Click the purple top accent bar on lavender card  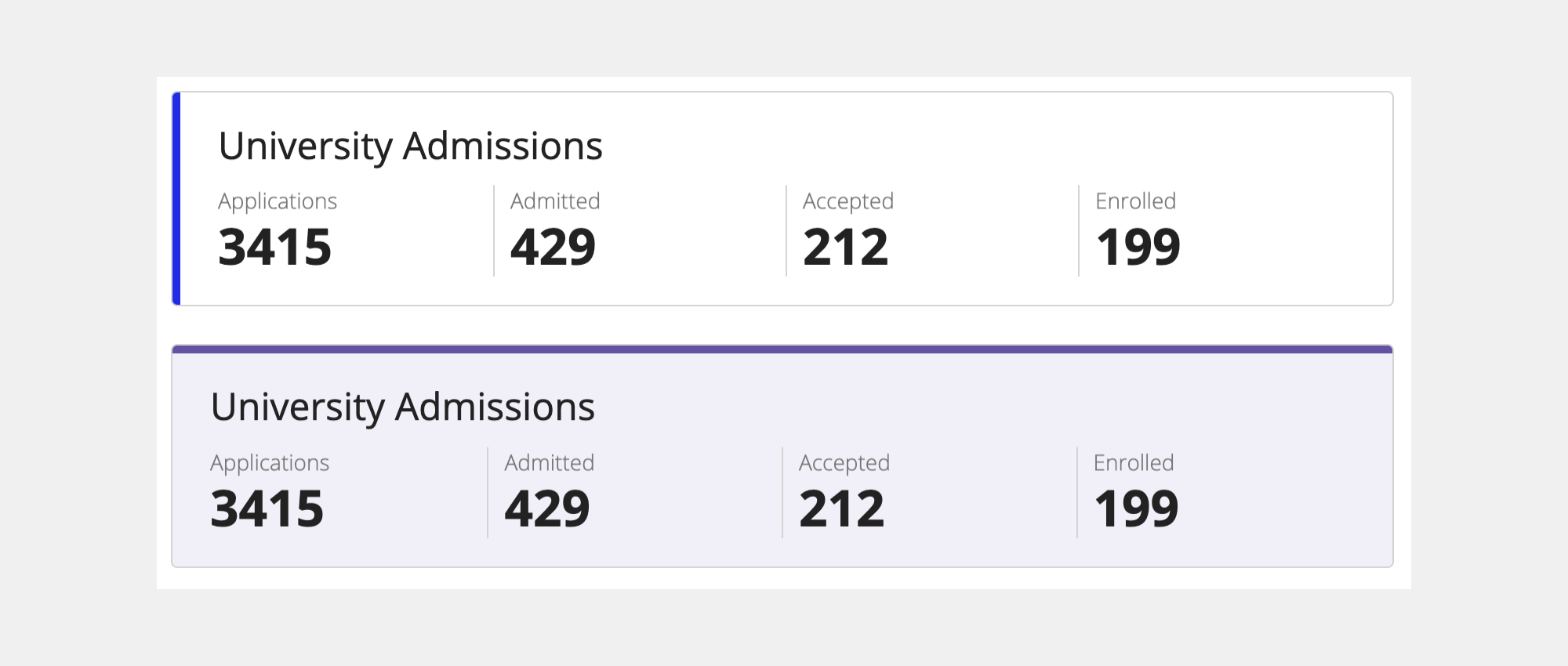click(x=782, y=349)
